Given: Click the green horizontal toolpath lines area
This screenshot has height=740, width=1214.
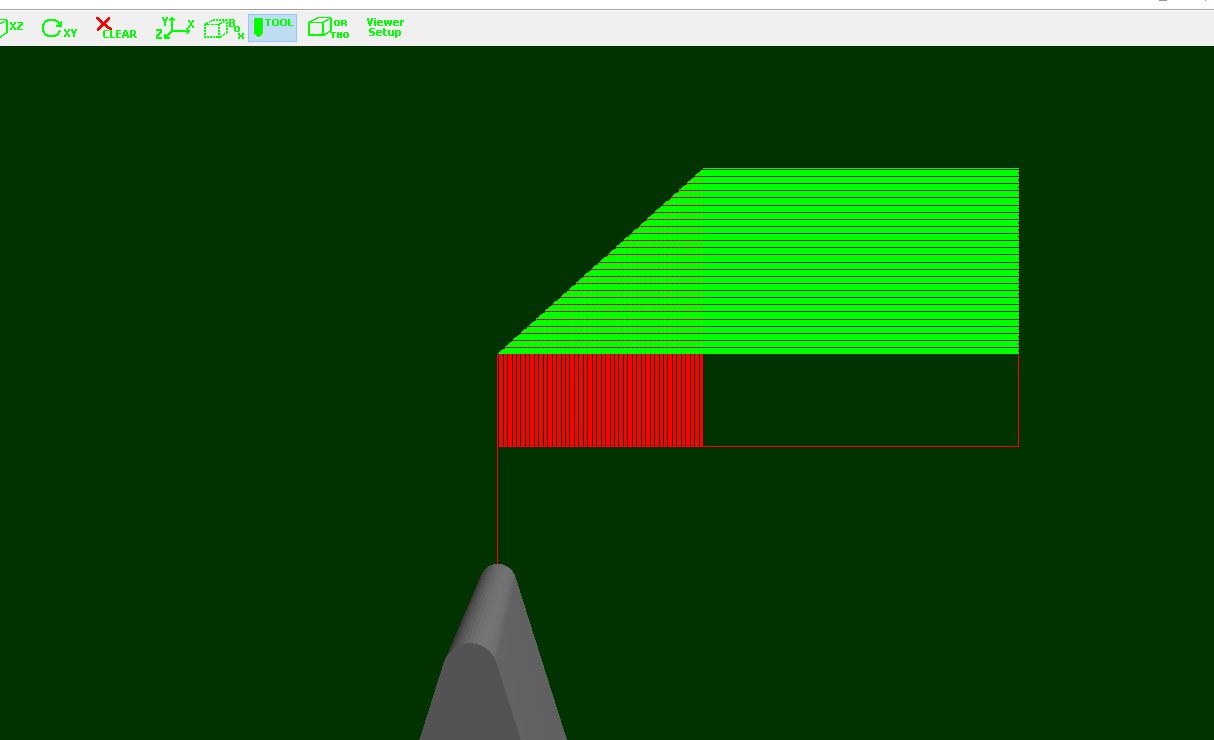Looking at the screenshot, I should pos(860,260).
